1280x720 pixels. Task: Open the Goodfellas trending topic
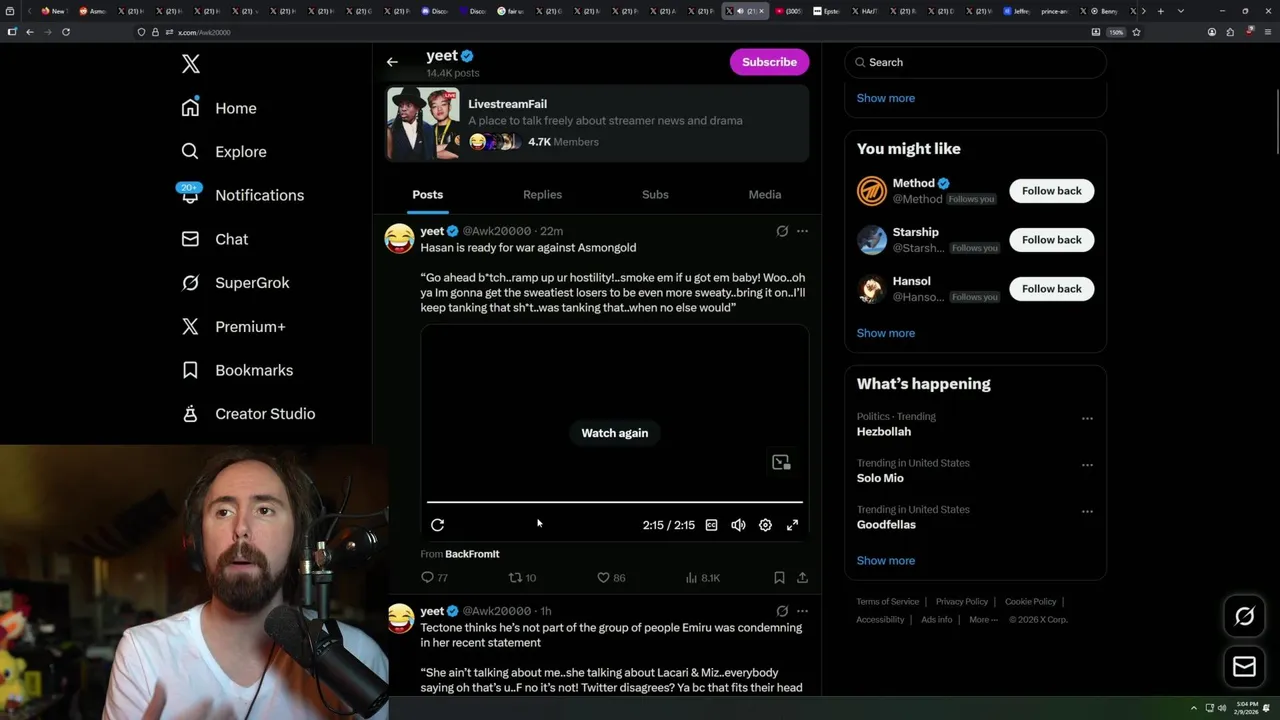tap(886, 524)
